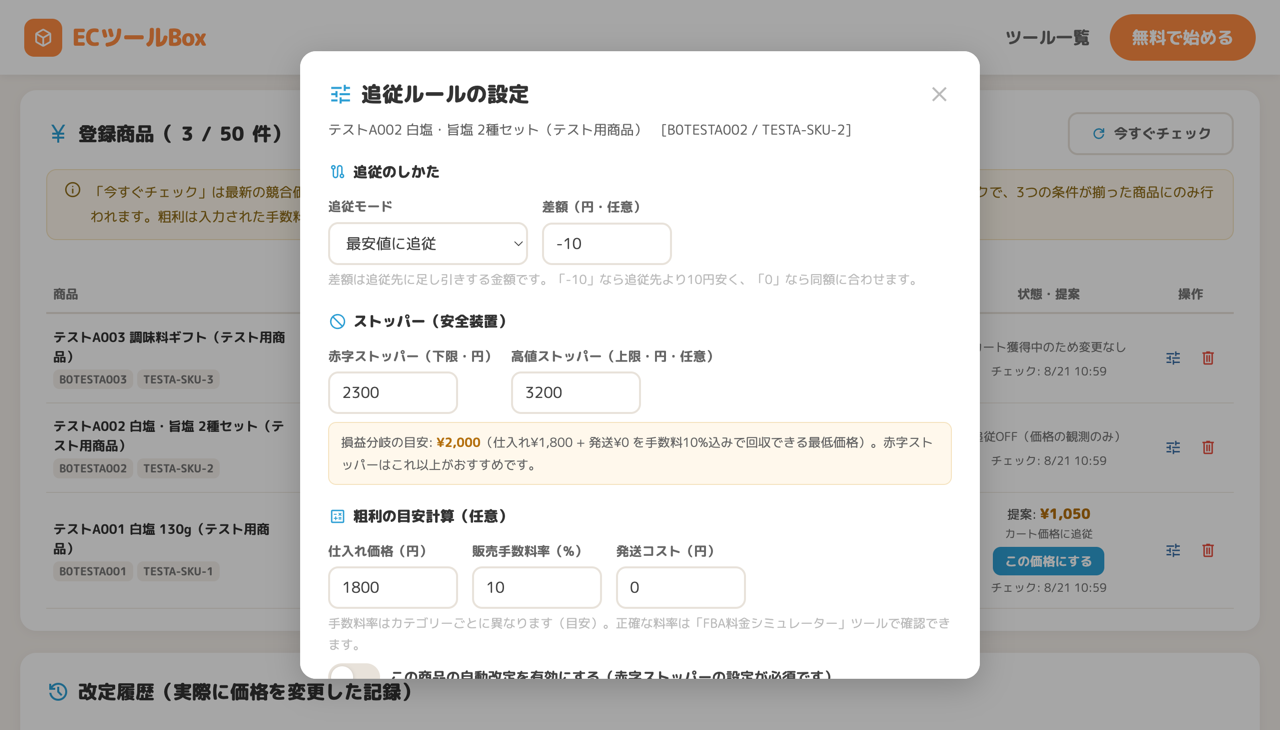Open rule settings for テストA003 調味料ギフト row
This screenshot has height=730, width=1280.
(x=1173, y=358)
